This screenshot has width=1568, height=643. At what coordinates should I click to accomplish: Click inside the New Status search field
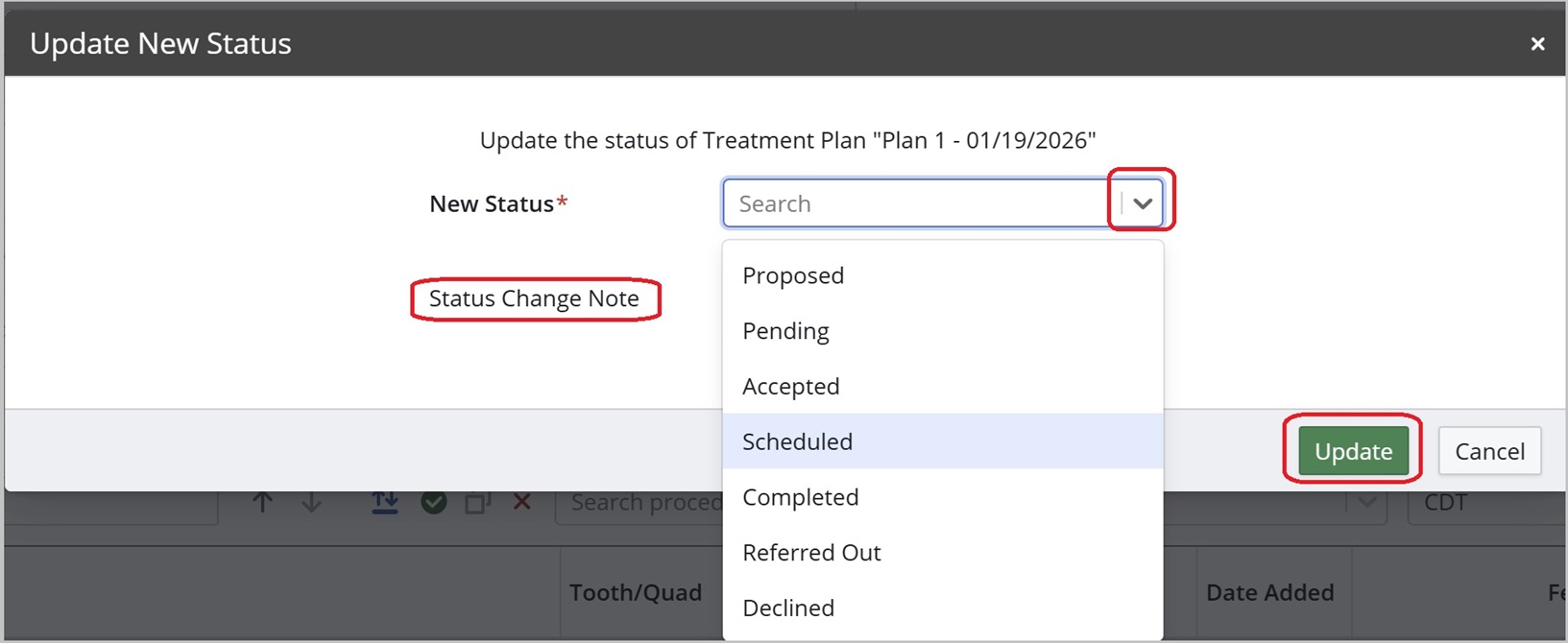[912, 202]
